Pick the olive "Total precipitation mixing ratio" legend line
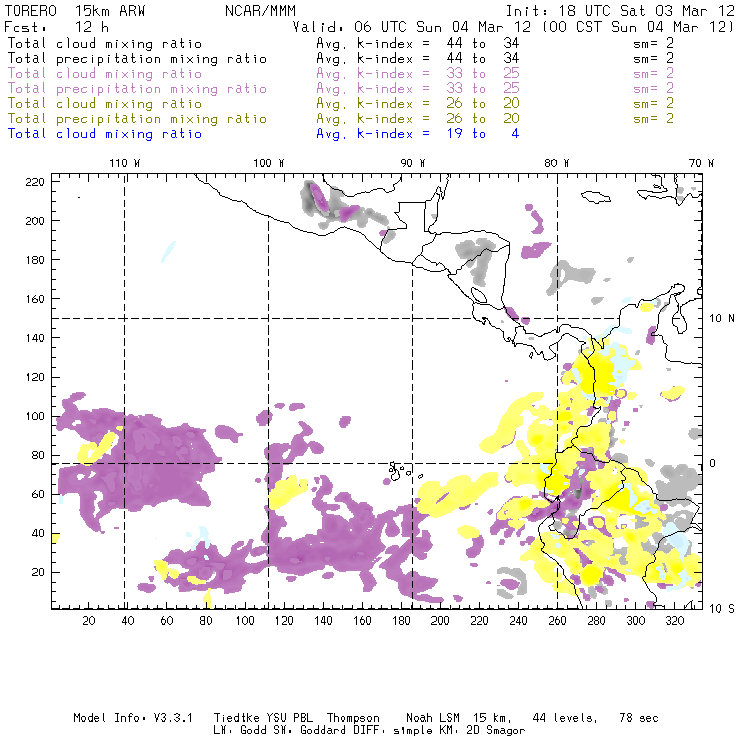The width and height of the screenshot is (740, 740). click(137, 118)
